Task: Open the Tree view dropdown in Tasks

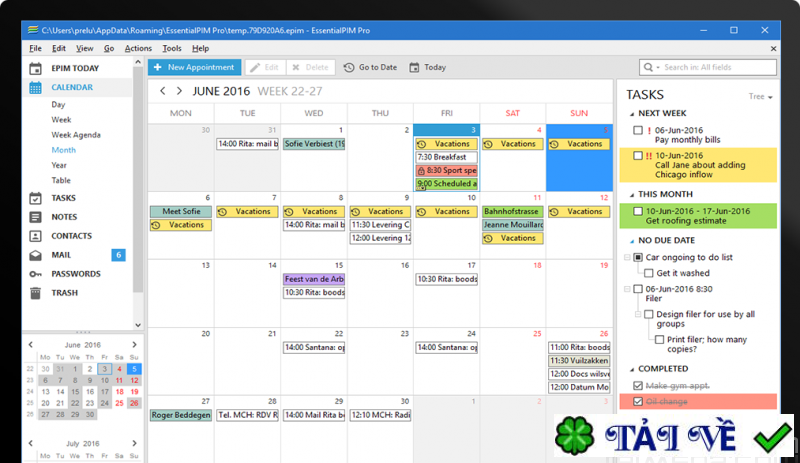Action: [x=760, y=96]
